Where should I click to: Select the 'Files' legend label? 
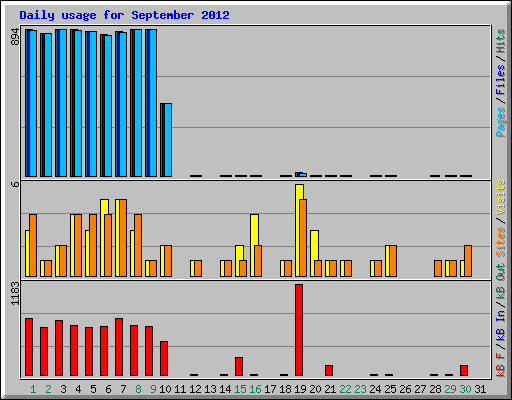(501, 80)
